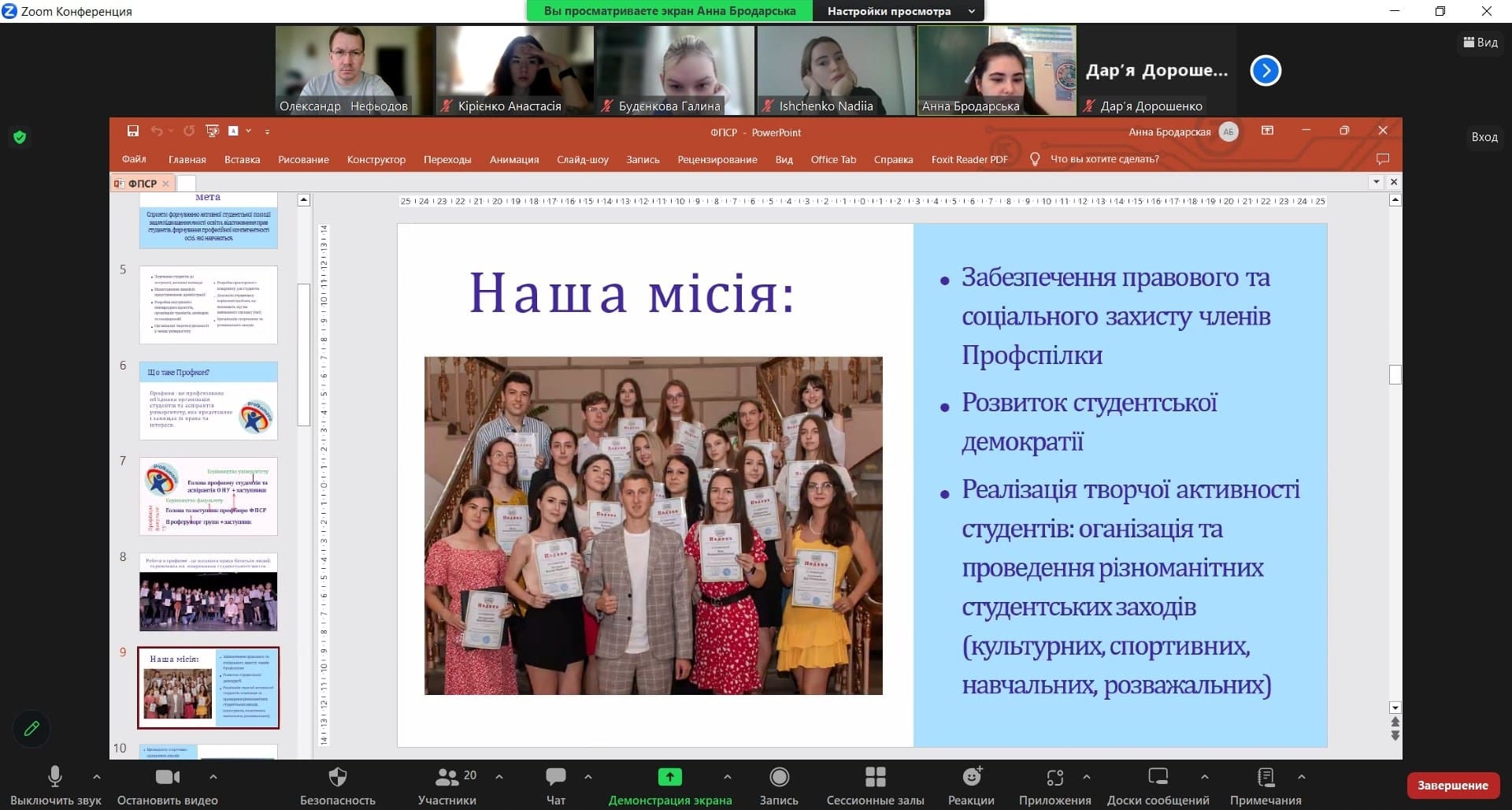This screenshot has height=810, width=1512.
Task: Click the АБ account avatar
Action: [1228, 132]
